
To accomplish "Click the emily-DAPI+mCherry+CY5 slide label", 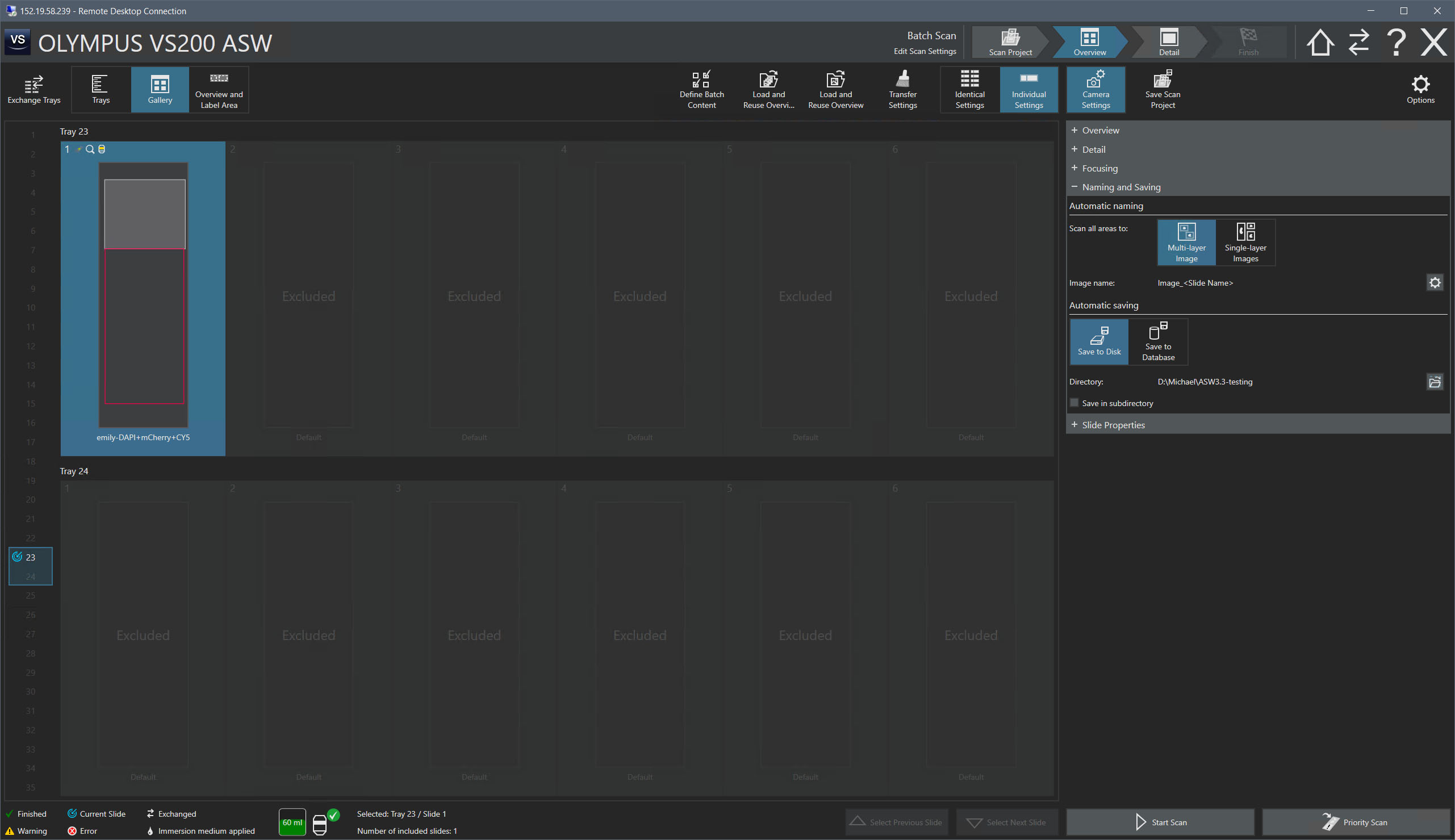I will 143,437.
